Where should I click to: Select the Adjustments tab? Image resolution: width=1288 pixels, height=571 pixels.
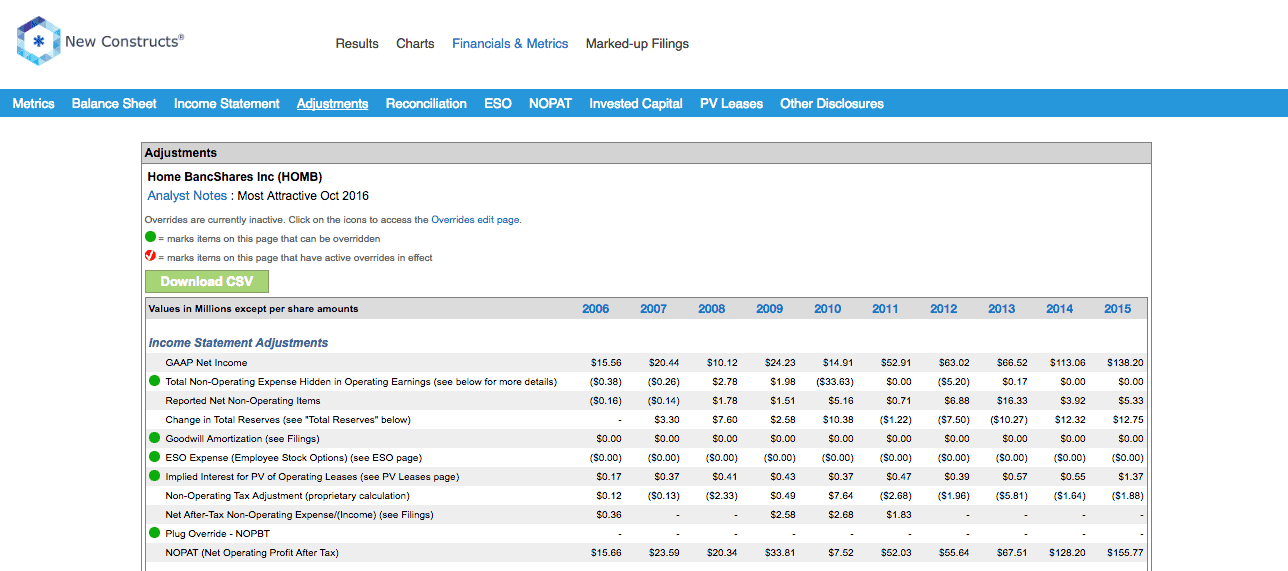pyautogui.click(x=332, y=103)
